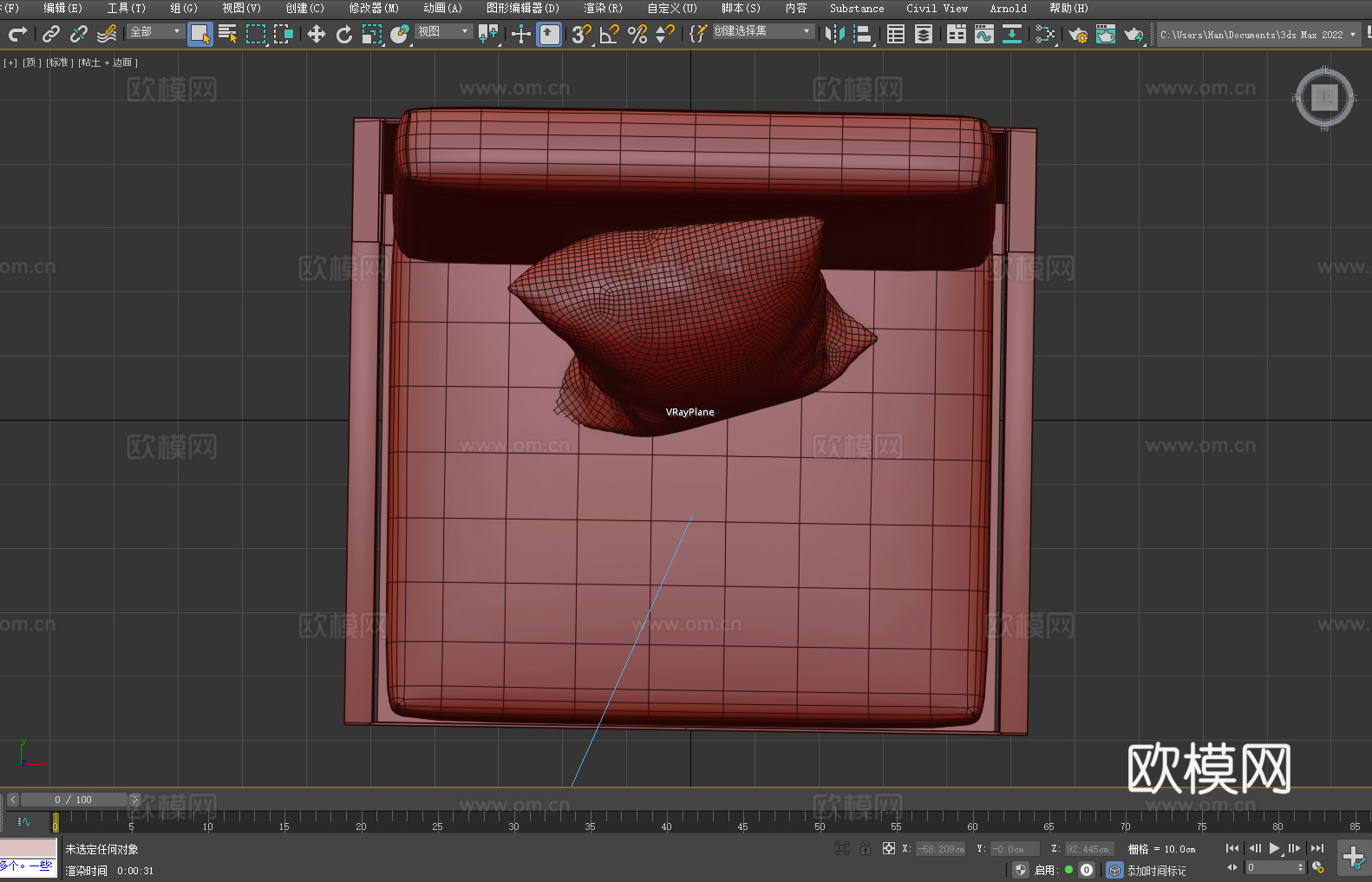Click the Align tool icon
Viewport: 1372px width, 882px height.
(863, 34)
